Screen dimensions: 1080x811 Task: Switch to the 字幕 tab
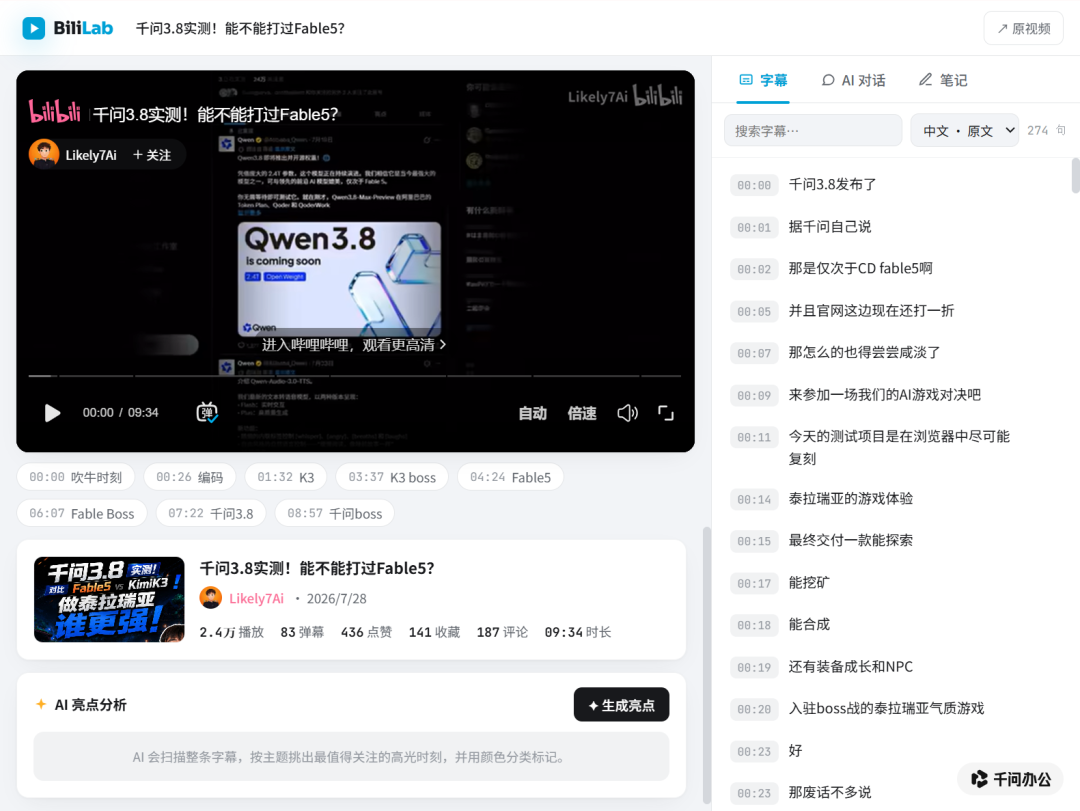coord(763,80)
